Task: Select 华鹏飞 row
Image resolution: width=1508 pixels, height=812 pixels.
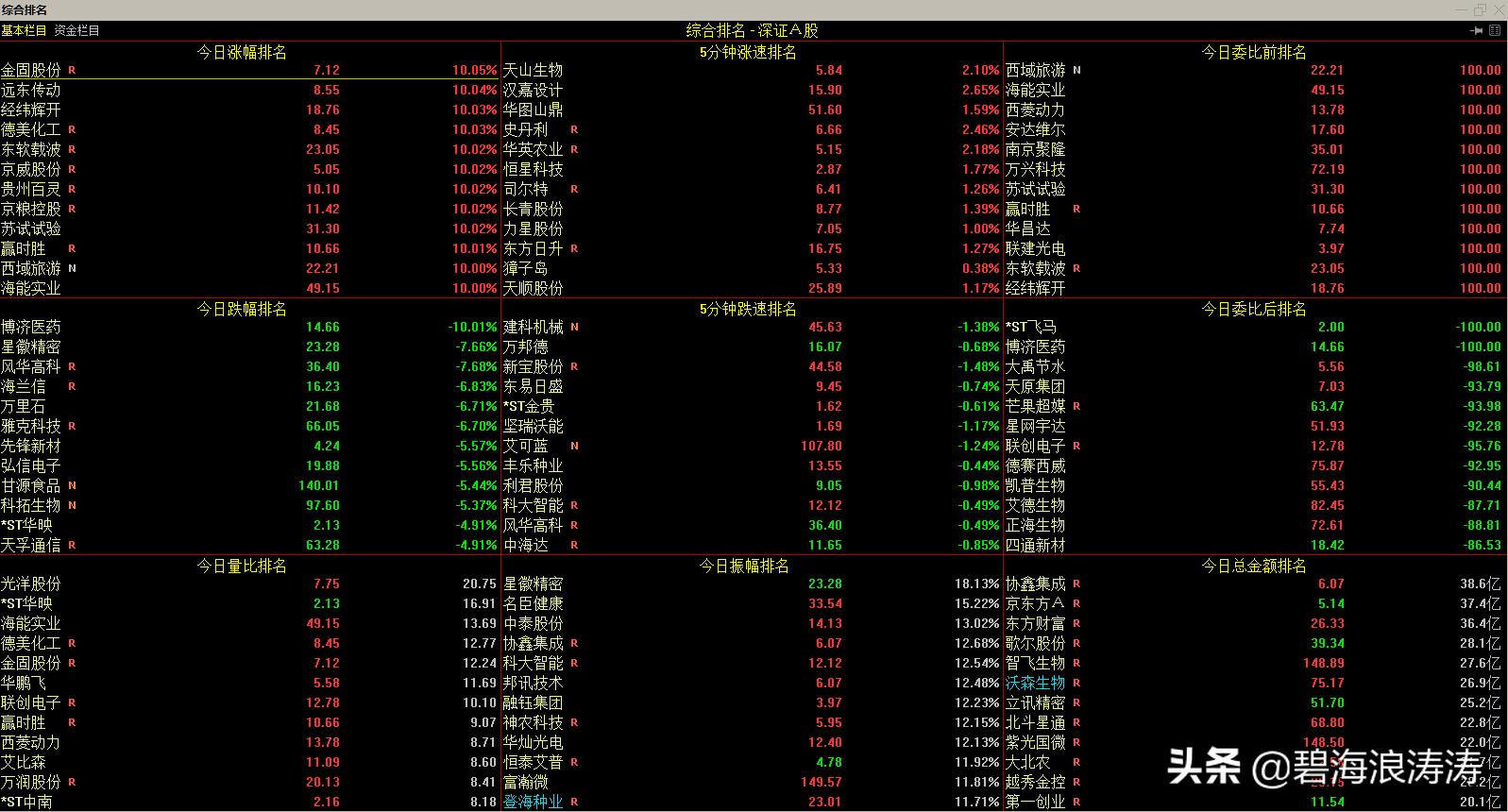Action: pyautogui.click(x=249, y=683)
